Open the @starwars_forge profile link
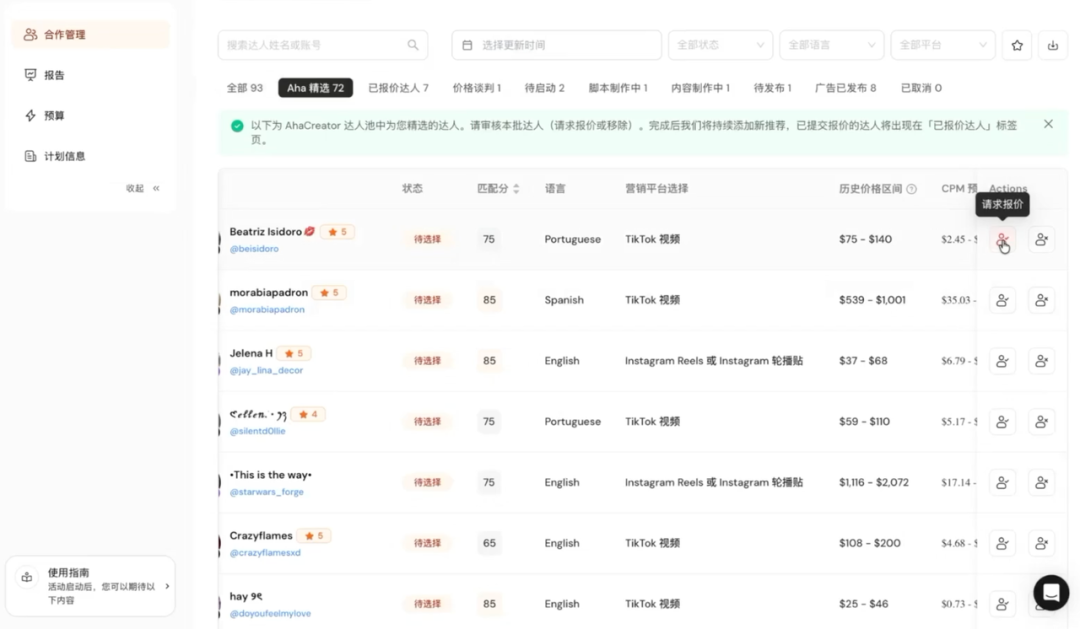 click(267, 492)
